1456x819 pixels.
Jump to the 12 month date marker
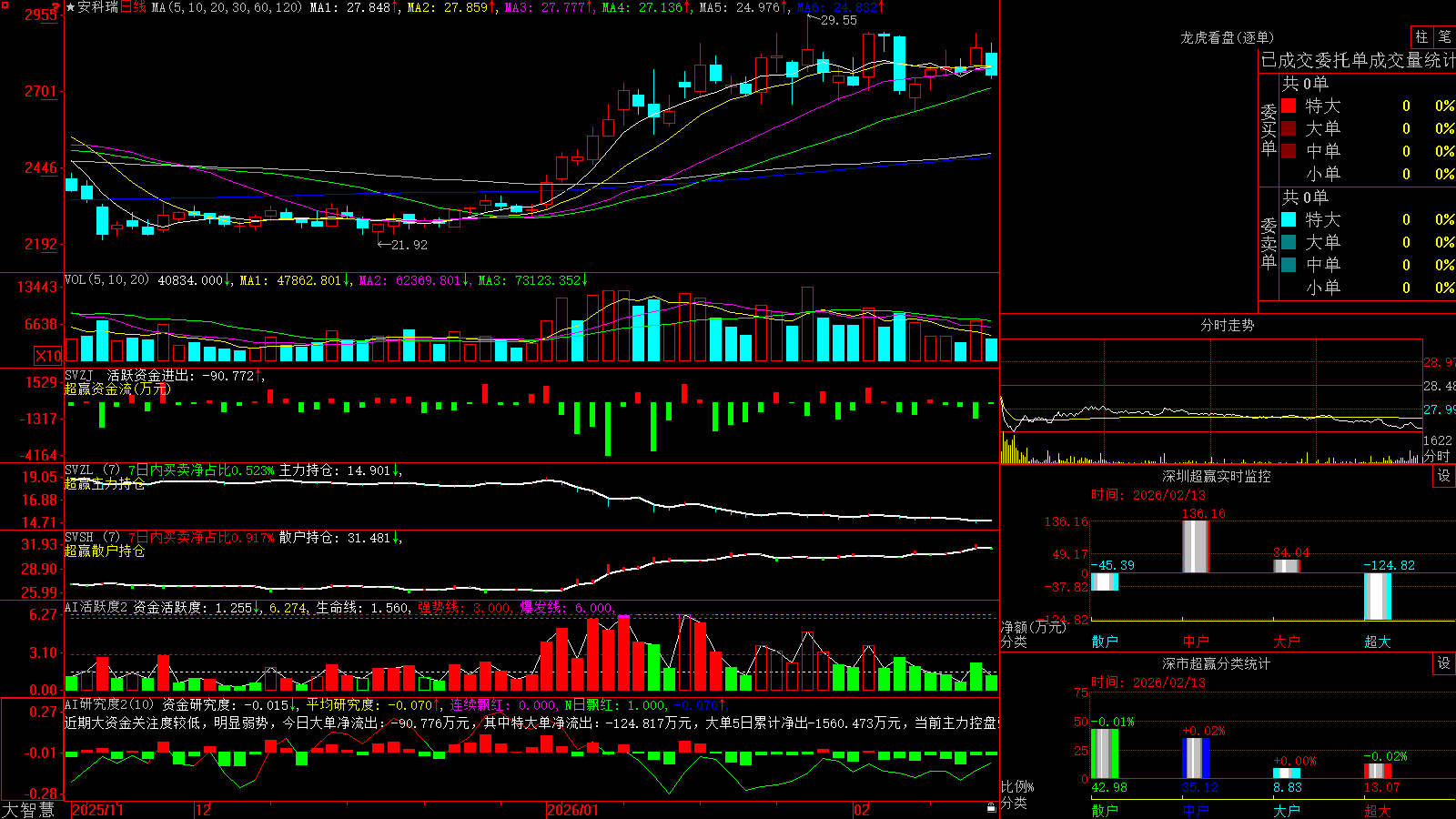[203, 810]
